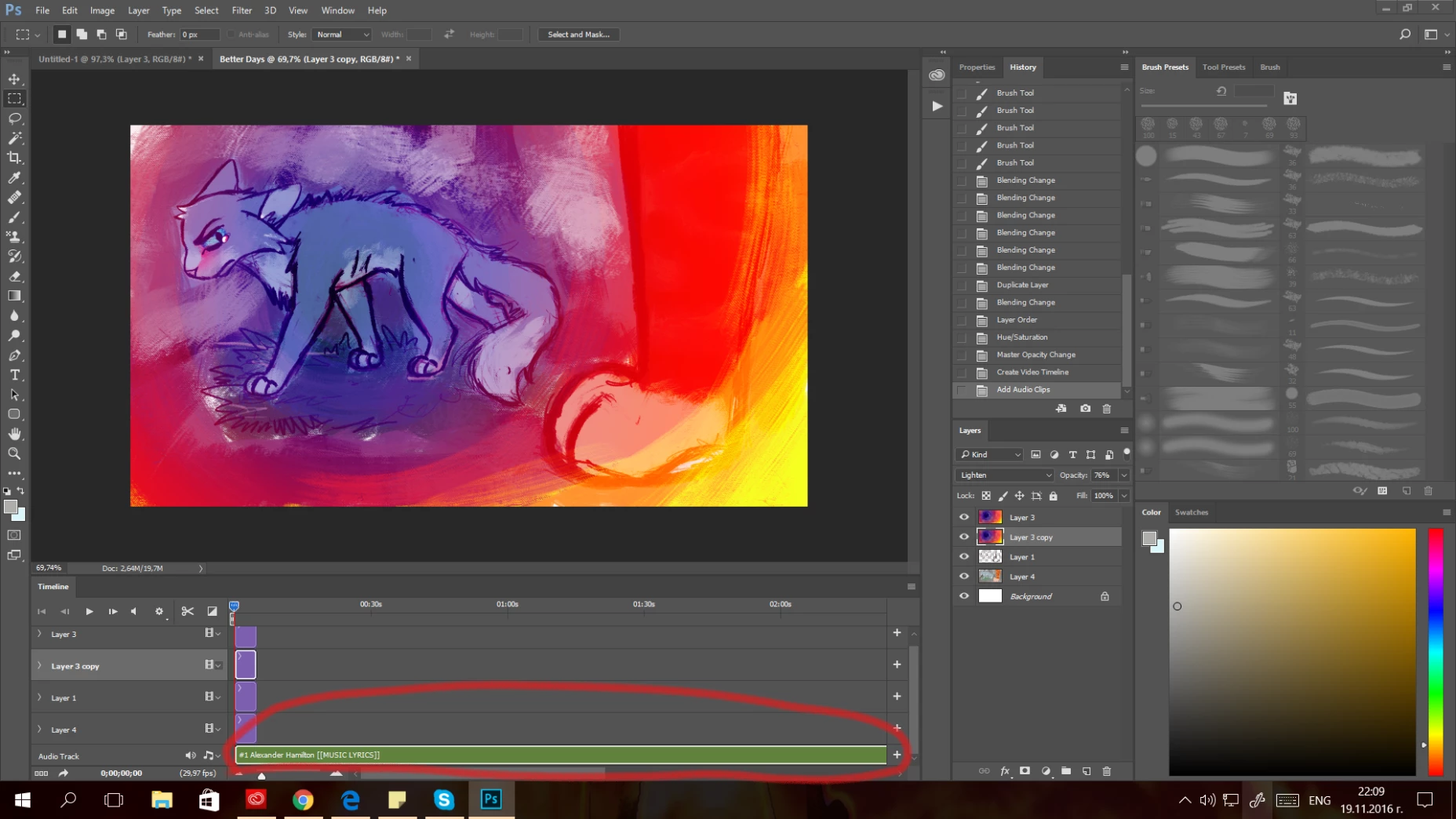This screenshot has height=819, width=1456.
Task: Open the Image menu
Action: tap(102, 10)
